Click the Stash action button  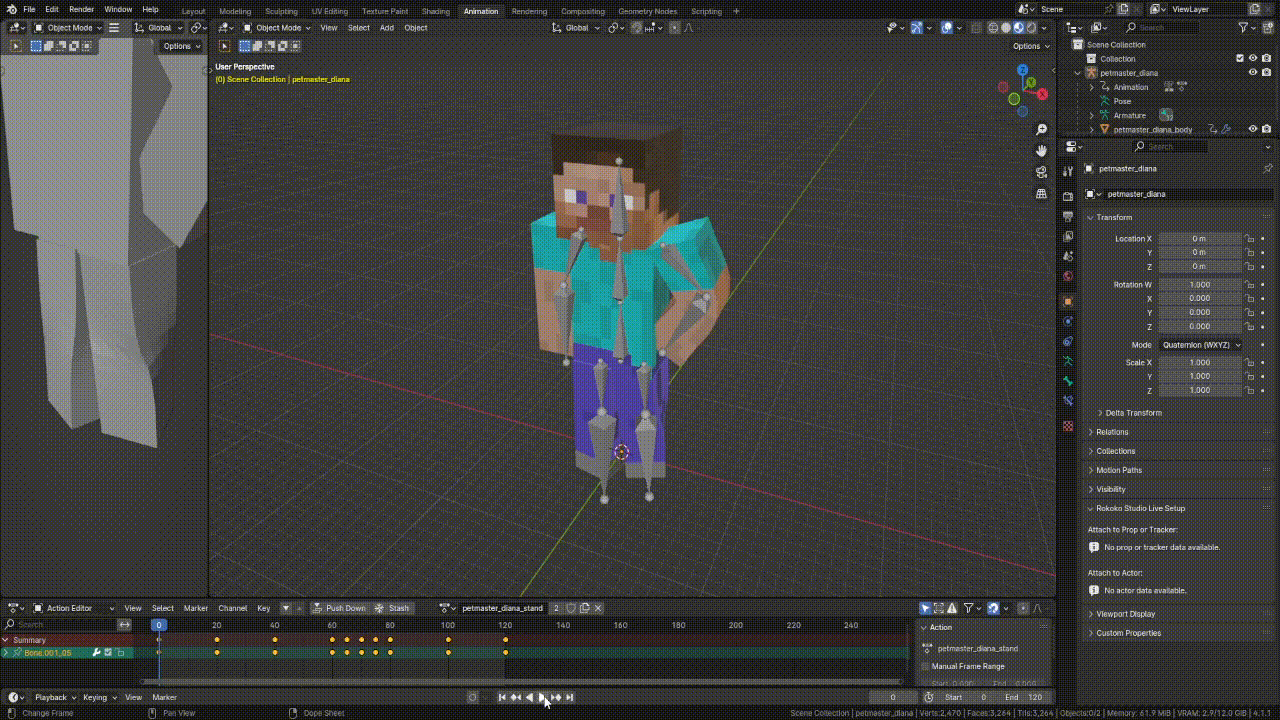[392, 608]
